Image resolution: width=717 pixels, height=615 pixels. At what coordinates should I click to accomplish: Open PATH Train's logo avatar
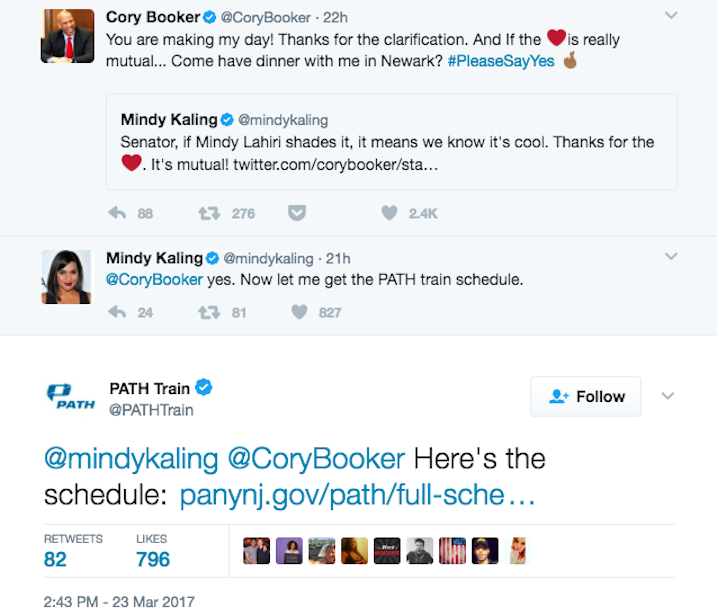tap(70, 398)
